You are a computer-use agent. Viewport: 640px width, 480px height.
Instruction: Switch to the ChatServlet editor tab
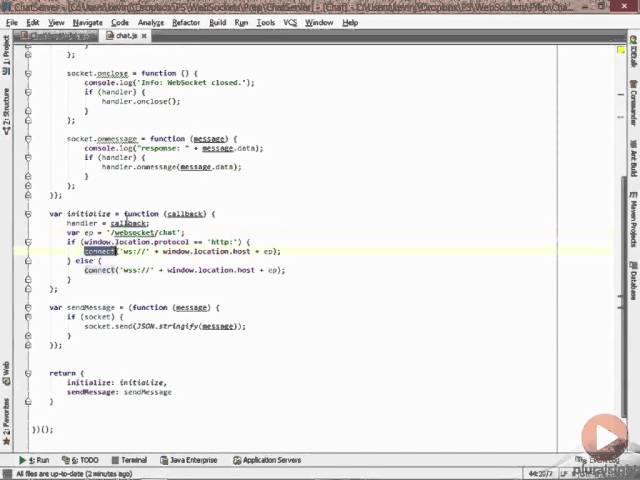coord(56,36)
